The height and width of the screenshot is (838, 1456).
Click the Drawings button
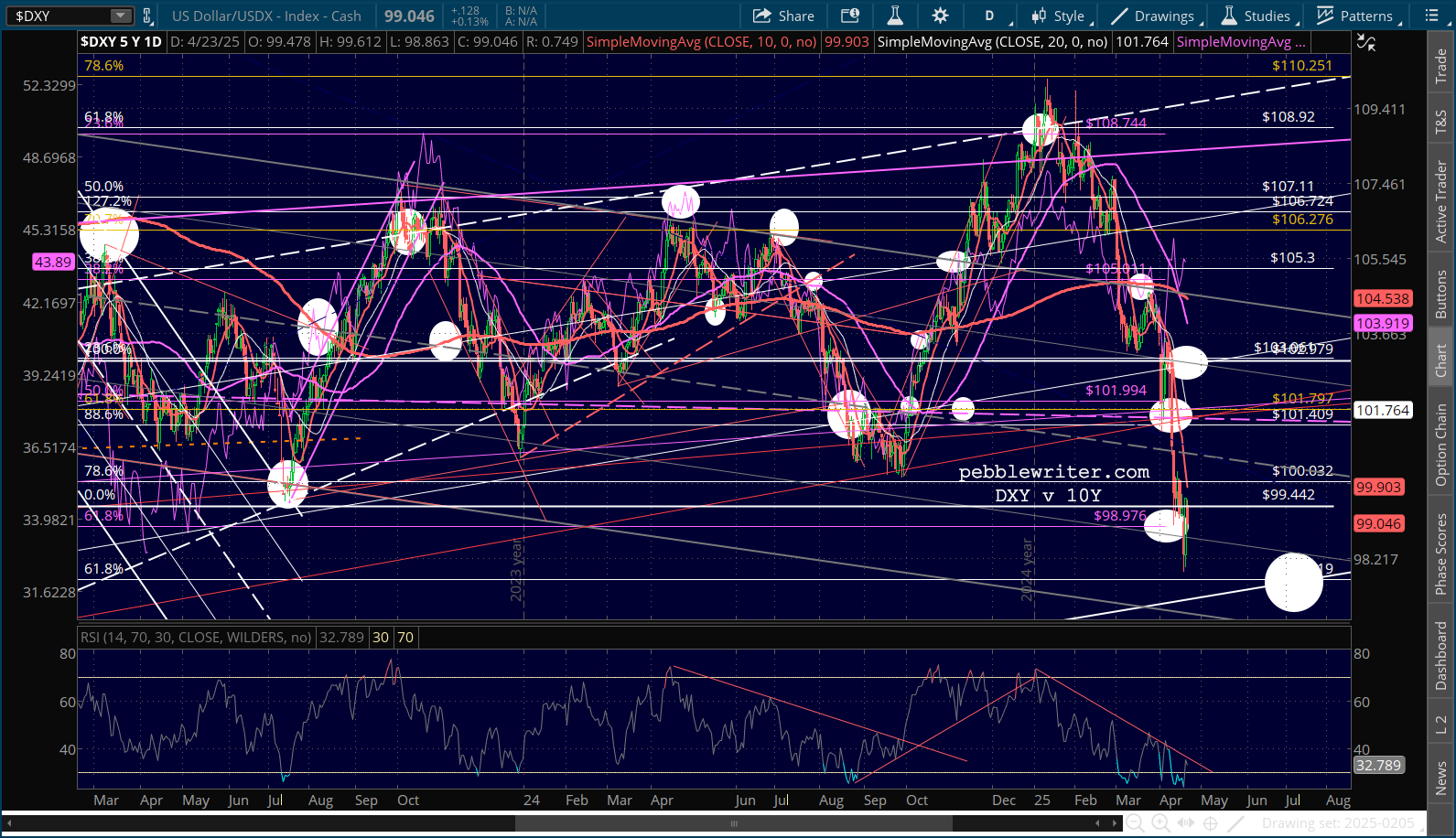click(x=1154, y=16)
